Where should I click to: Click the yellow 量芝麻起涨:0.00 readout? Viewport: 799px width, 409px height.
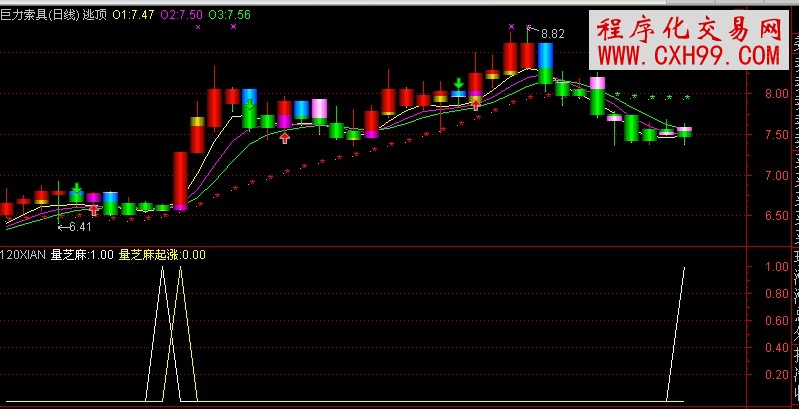pyautogui.click(x=162, y=254)
